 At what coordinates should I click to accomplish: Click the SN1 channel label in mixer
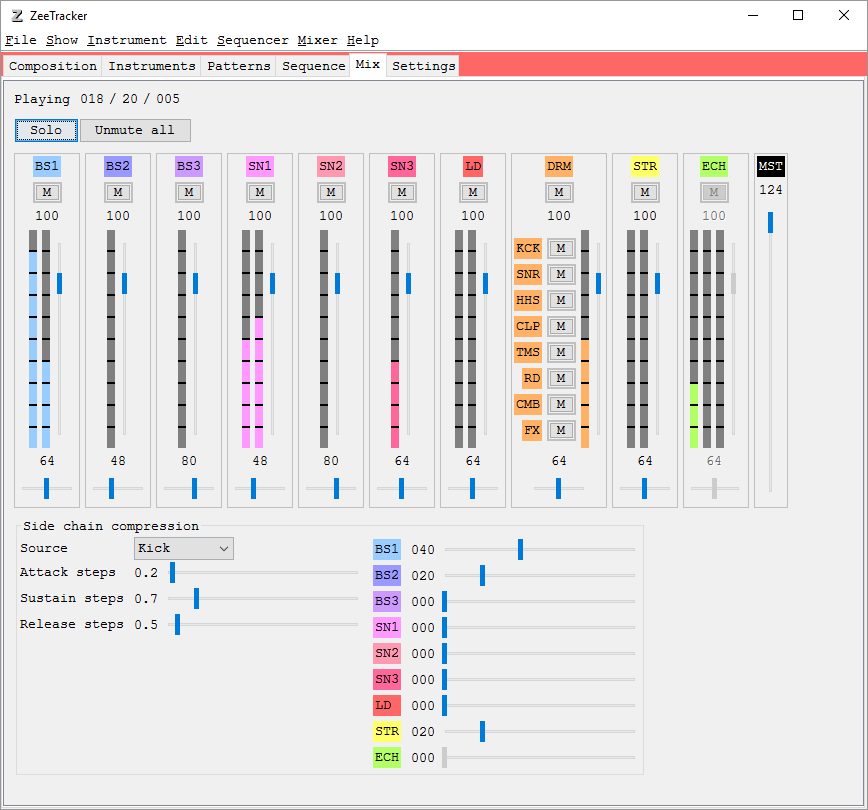[260, 166]
